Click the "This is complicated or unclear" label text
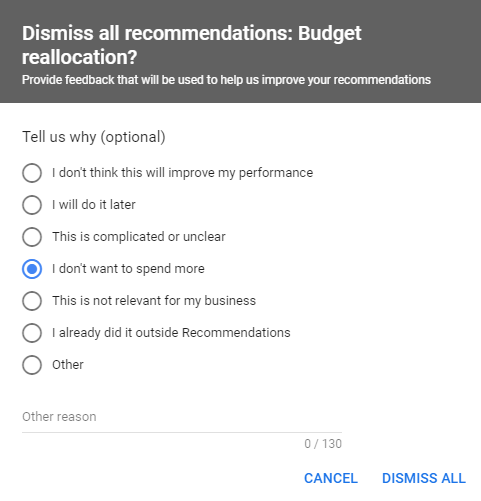The width and height of the screenshot is (481, 501). (x=139, y=237)
